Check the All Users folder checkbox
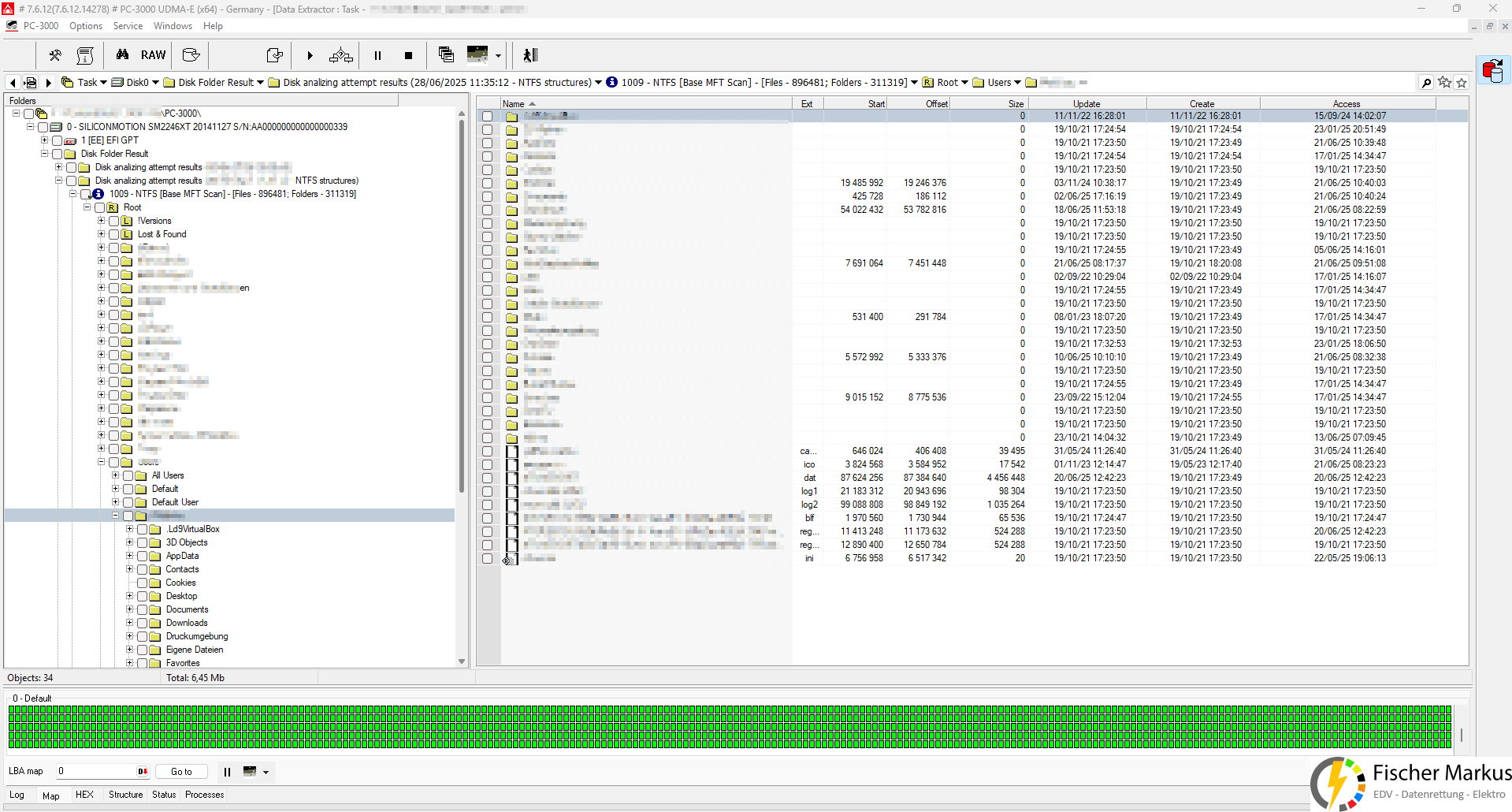 pyautogui.click(x=128, y=475)
